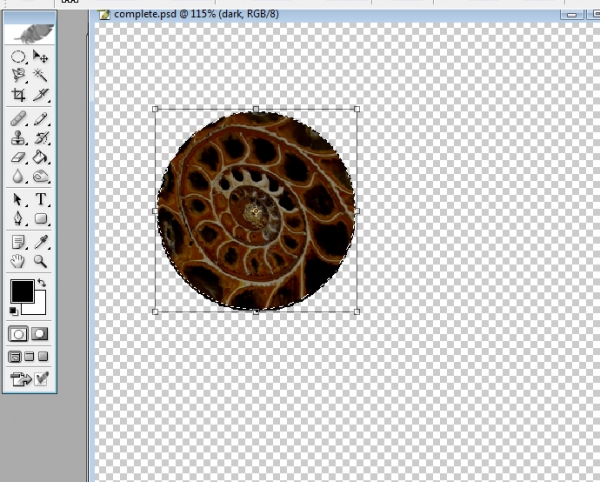Image resolution: width=600 pixels, height=482 pixels.
Task: Select the Slice tool
Action: click(40, 94)
